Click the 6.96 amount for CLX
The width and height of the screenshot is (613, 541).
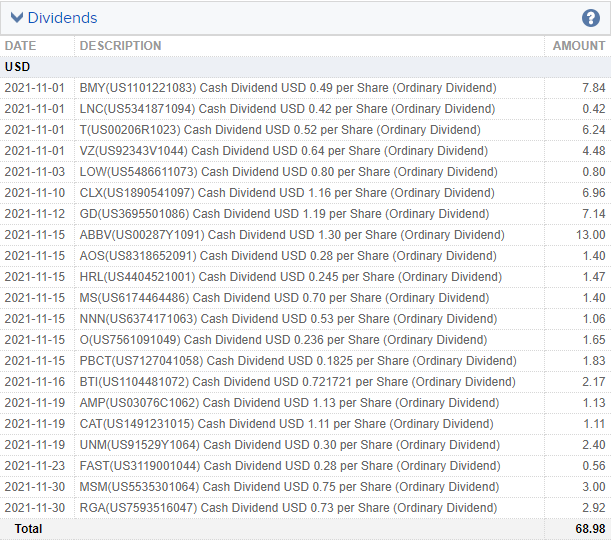coord(593,193)
